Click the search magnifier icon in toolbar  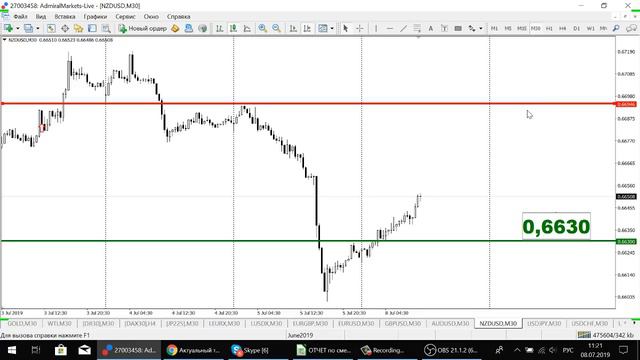(x=616, y=28)
